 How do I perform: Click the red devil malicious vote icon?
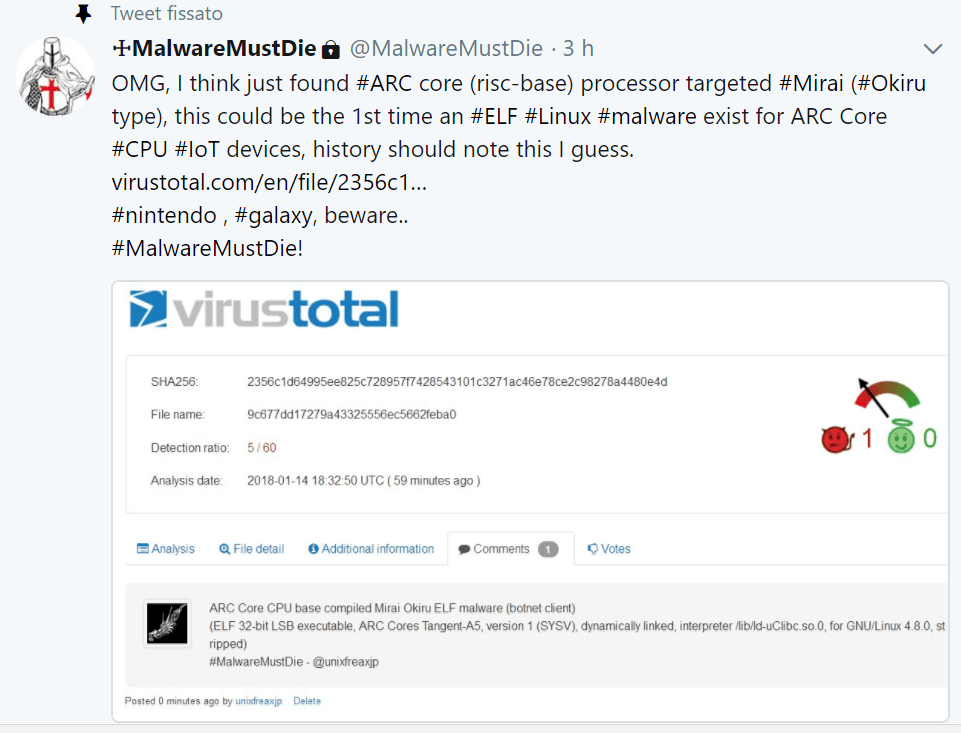[837, 439]
